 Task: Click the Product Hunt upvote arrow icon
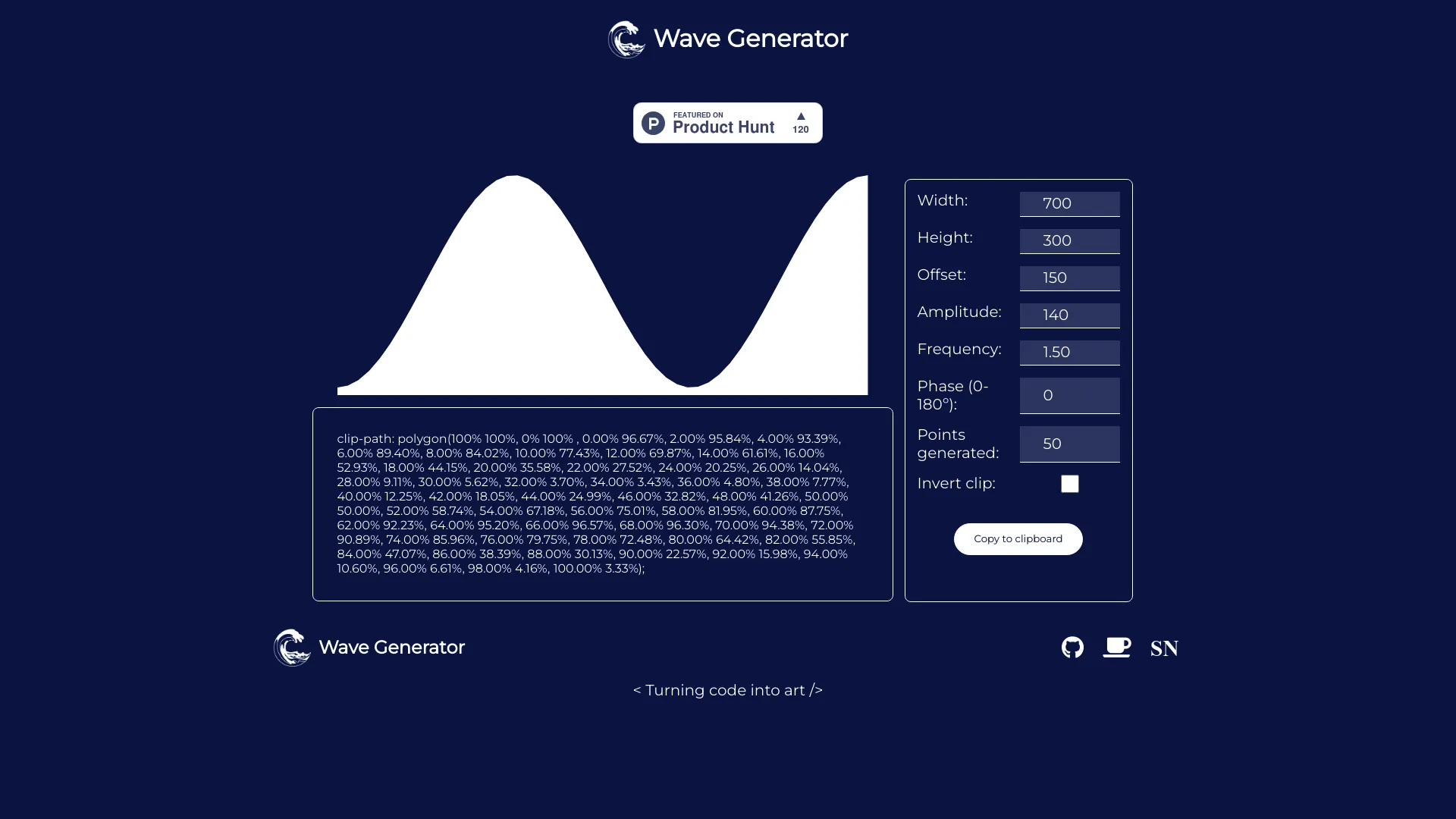tap(801, 116)
